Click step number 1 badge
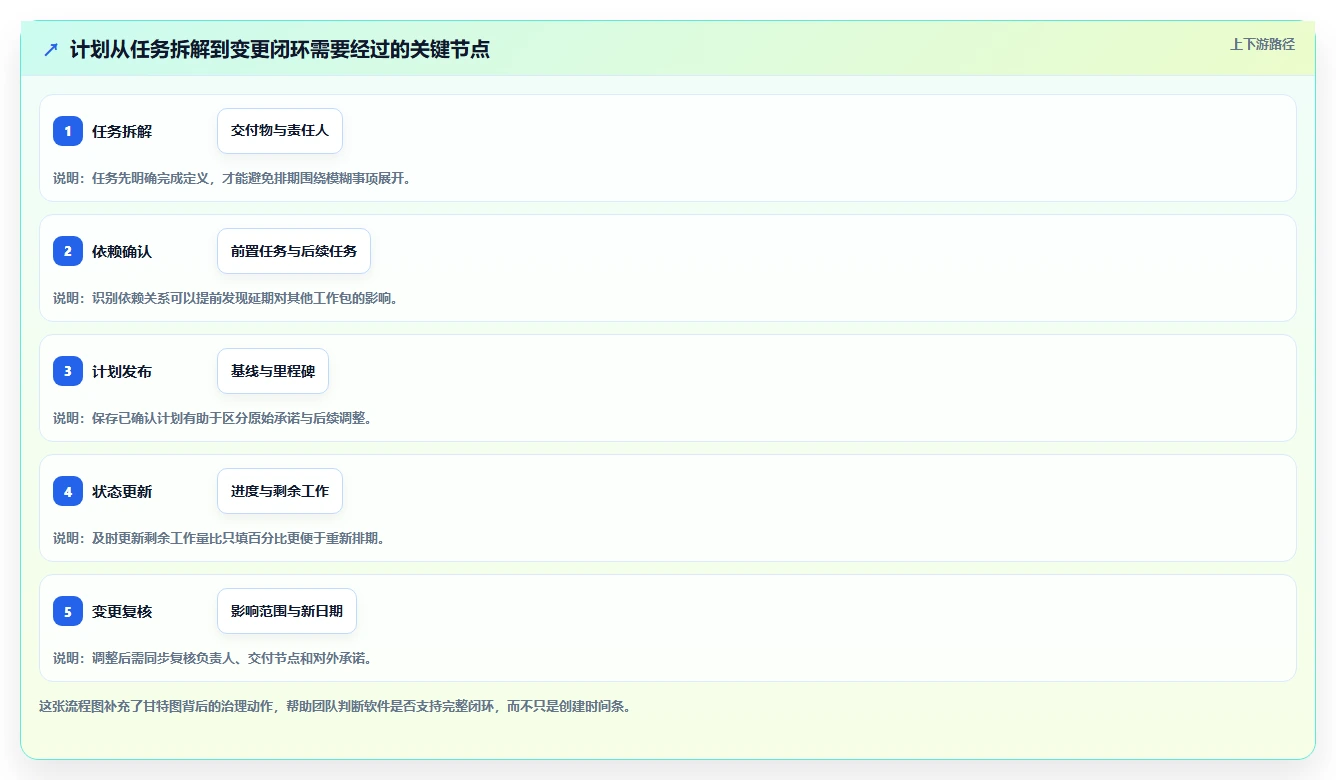 68,131
